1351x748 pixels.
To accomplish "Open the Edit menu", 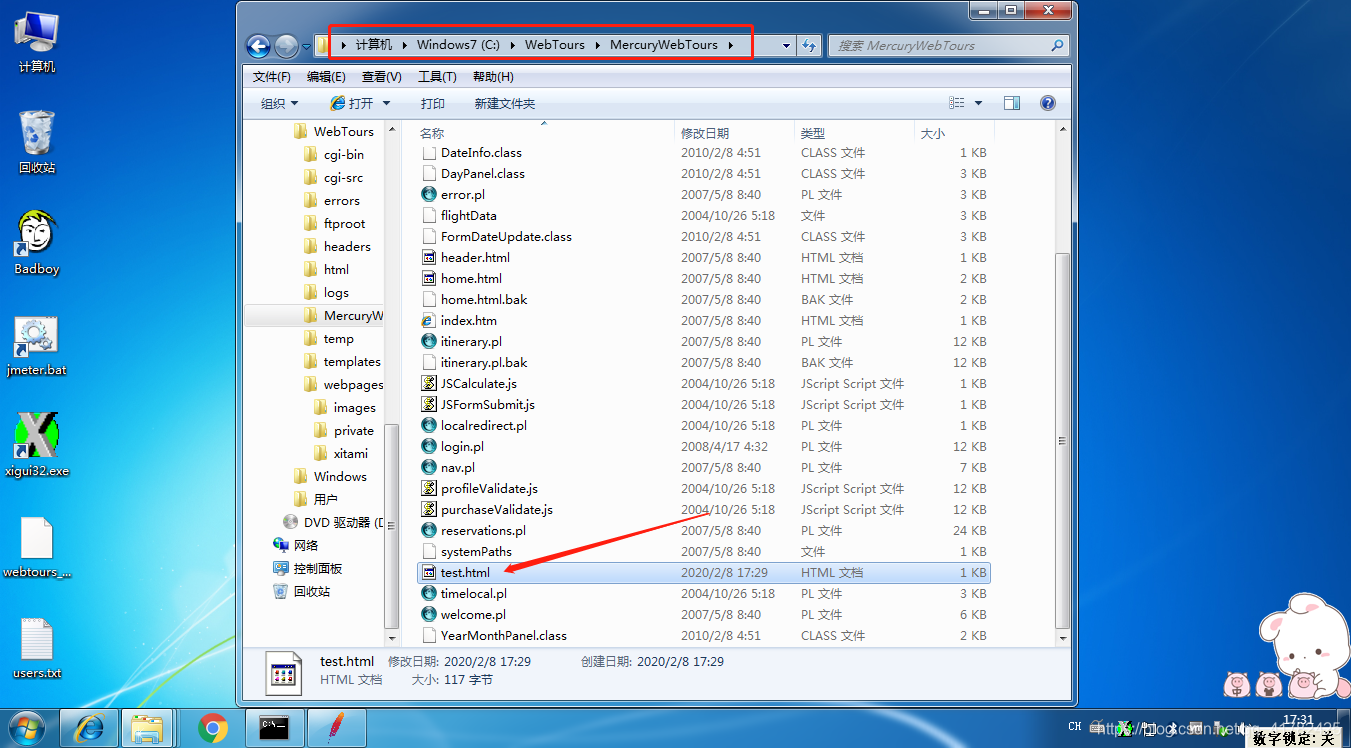I will 326,77.
